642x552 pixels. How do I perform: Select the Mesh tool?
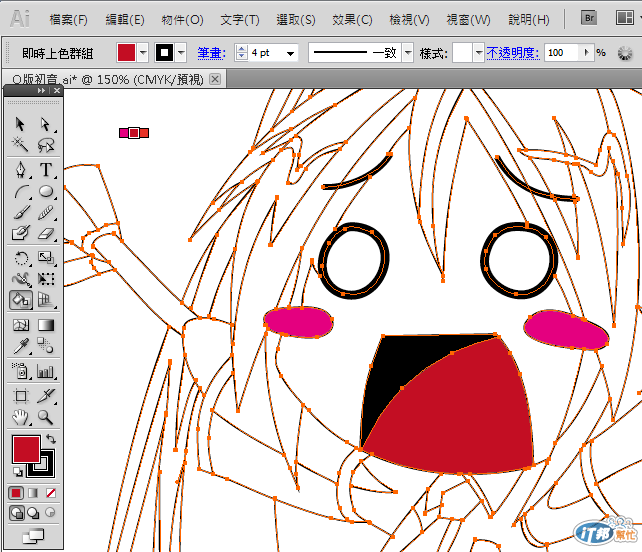(20, 325)
